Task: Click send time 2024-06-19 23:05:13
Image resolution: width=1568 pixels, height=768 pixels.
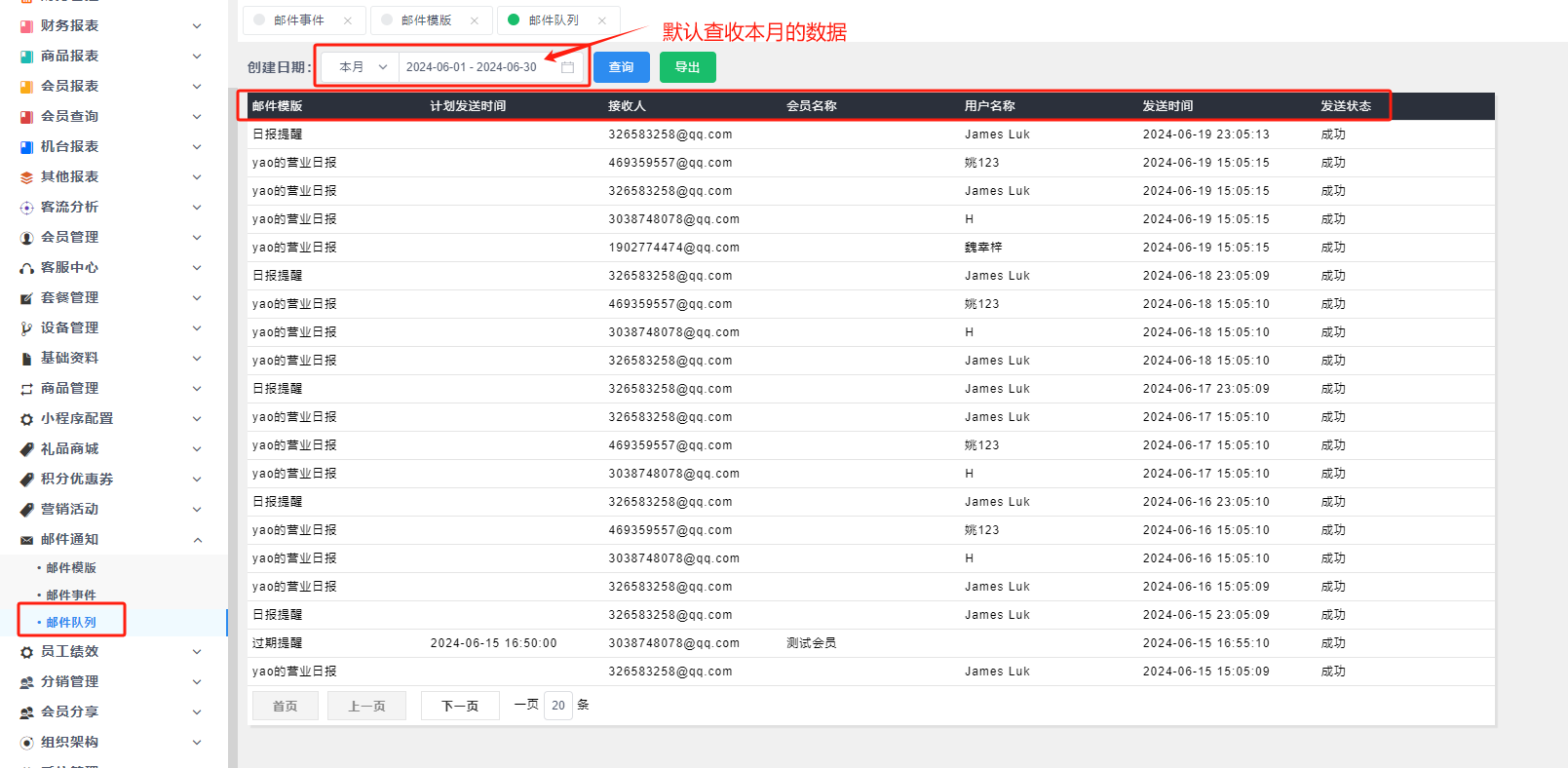Action: (1206, 134)
